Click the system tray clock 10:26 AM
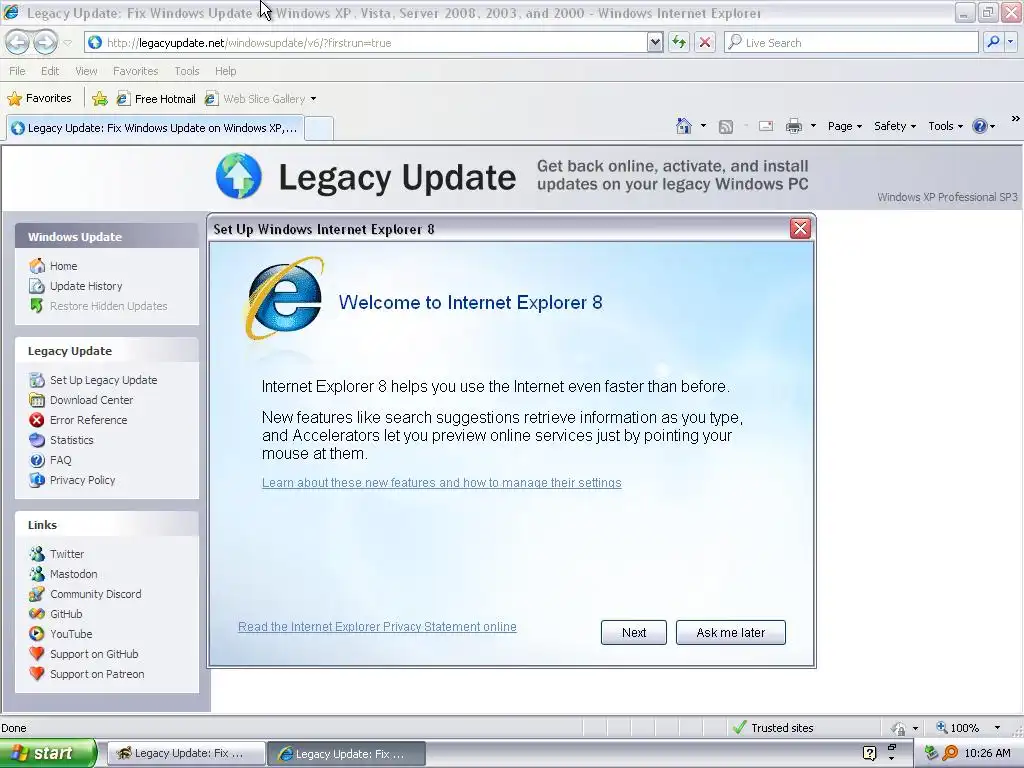Viewport: 1024px width, 768px height. (987, 753)
